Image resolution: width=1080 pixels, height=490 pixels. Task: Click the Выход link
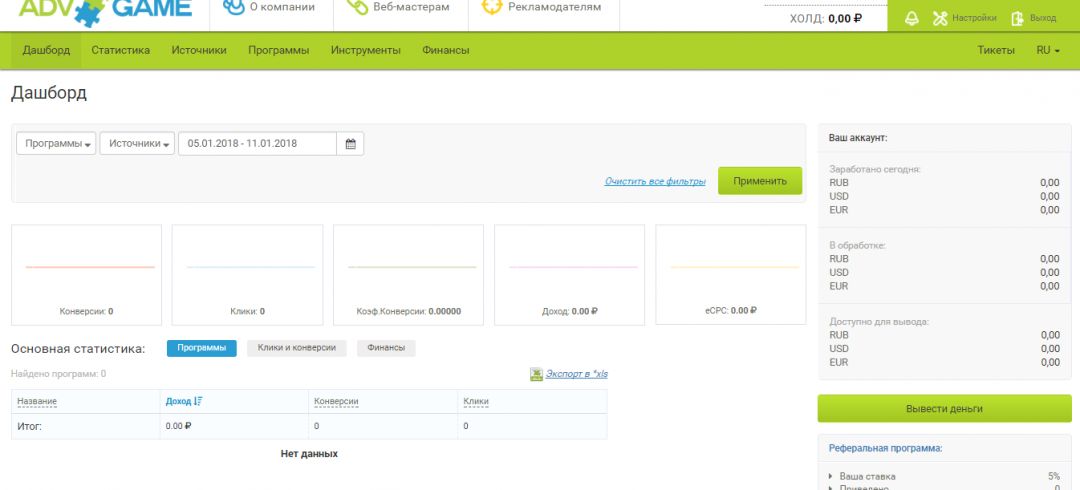point(1043,19)
